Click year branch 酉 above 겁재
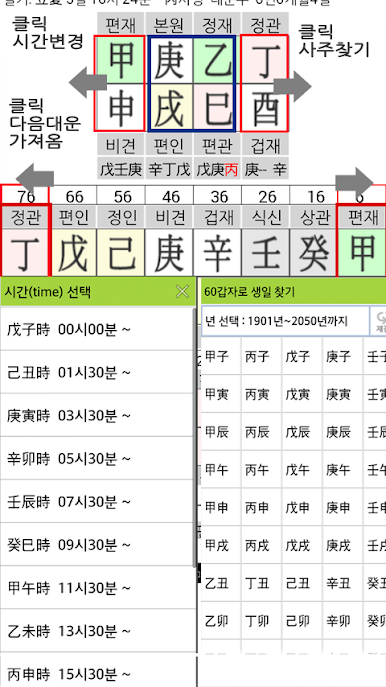 pyautogui.click(x=264, y=107)
